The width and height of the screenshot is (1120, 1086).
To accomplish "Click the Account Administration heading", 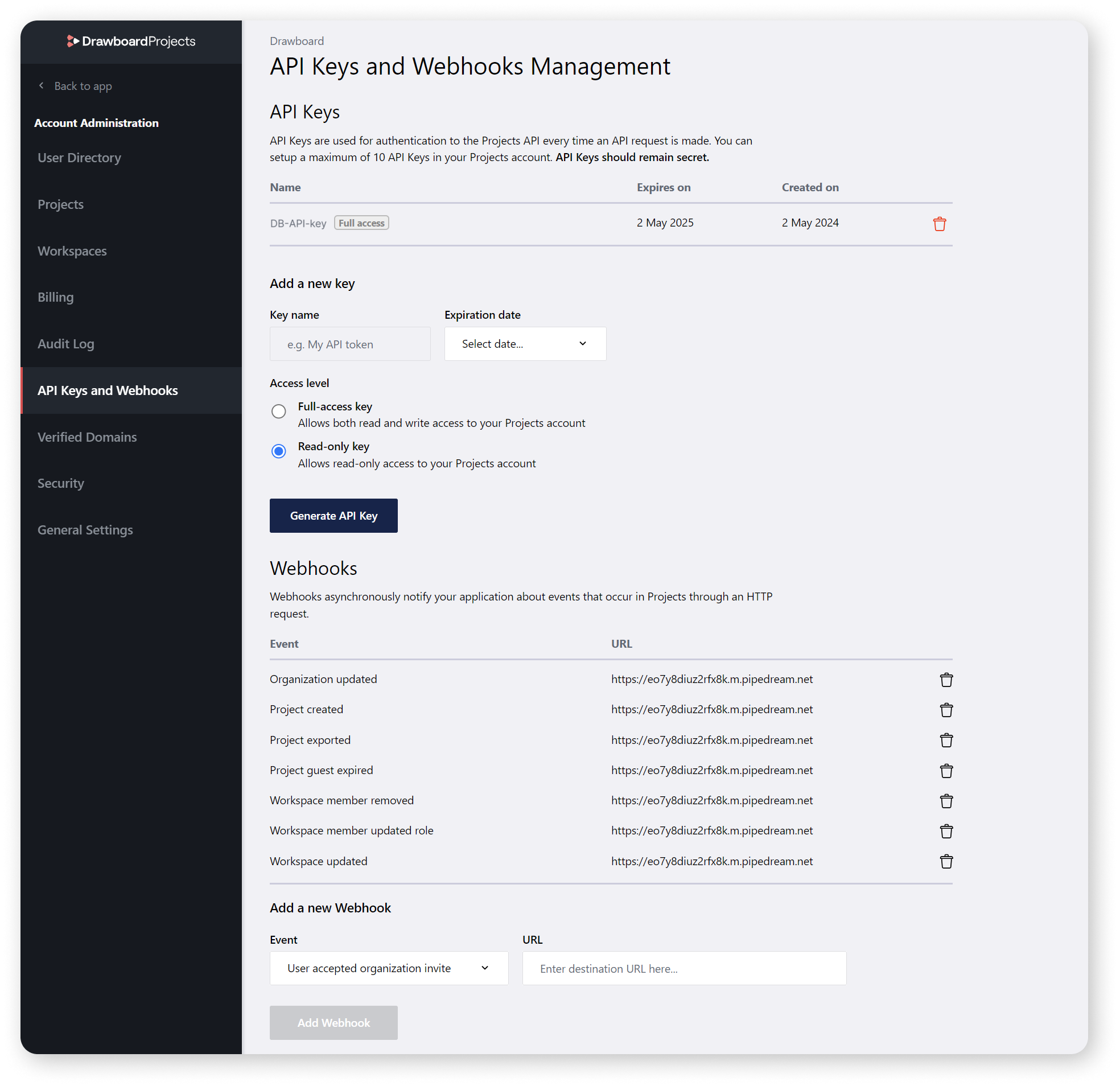I will pyautogui.click(x=97, y=123).
